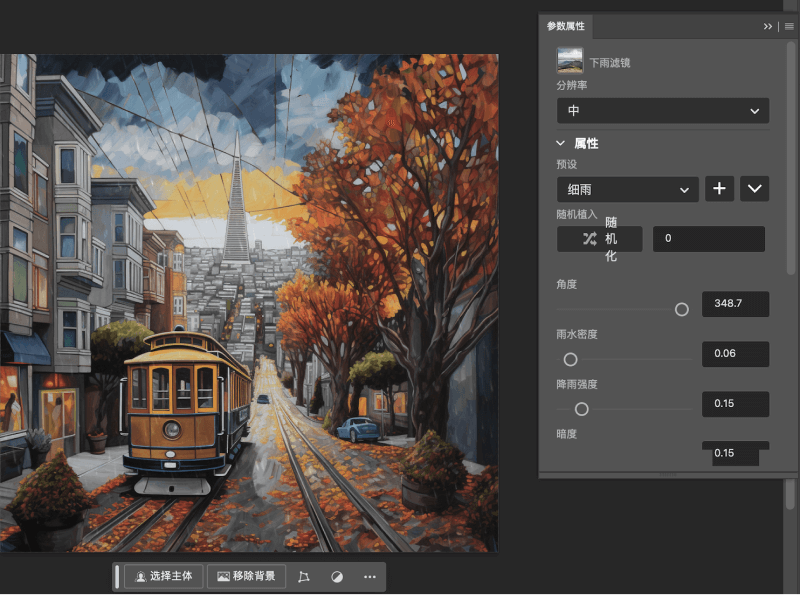Click the 随机化 shuffle icon
The height and width of the screenshot is (595, 800).
point(591,237)
